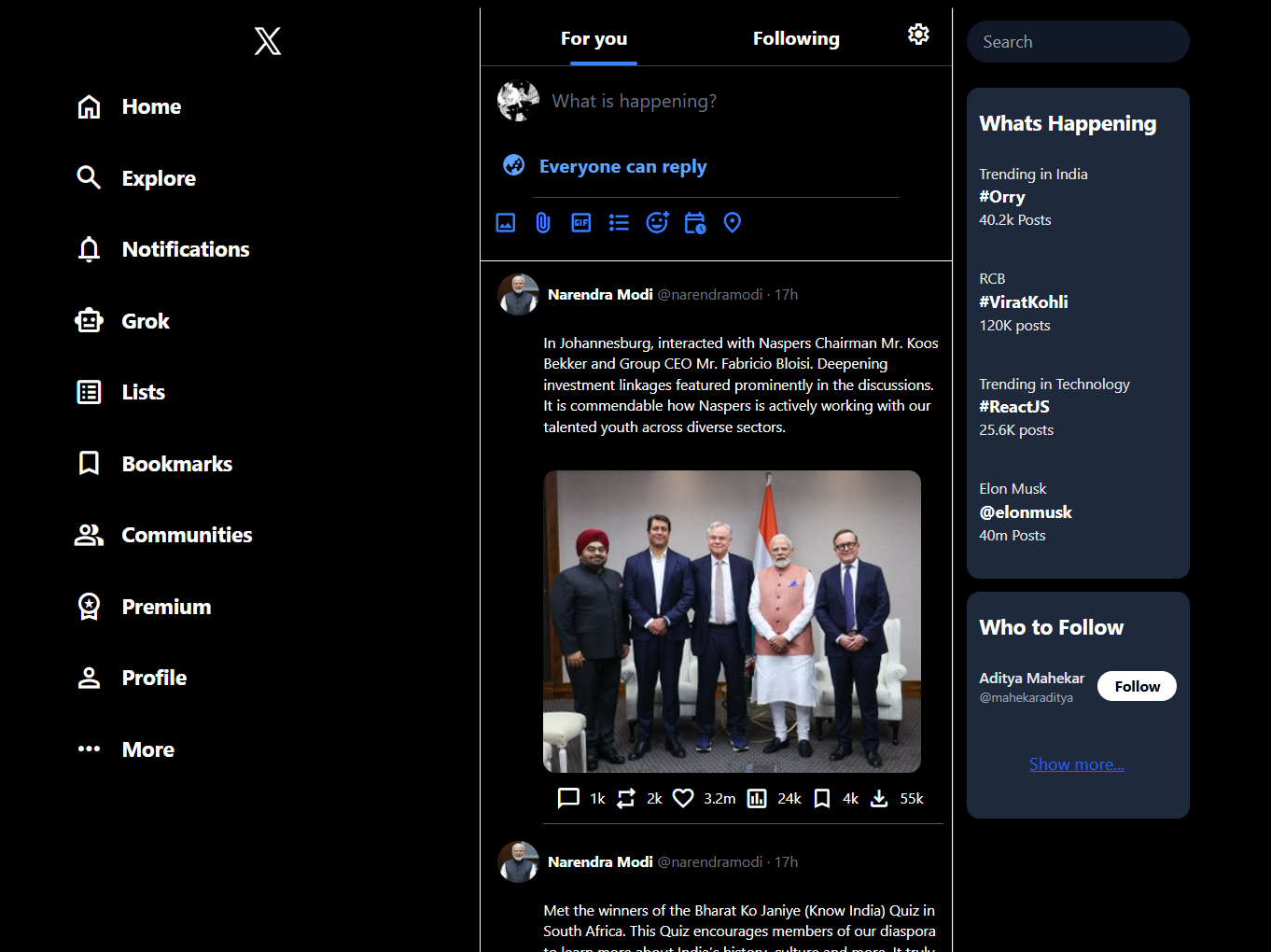Click the Explore magnifier icon
Screen dimensions: 1271x952
(89, 177)
